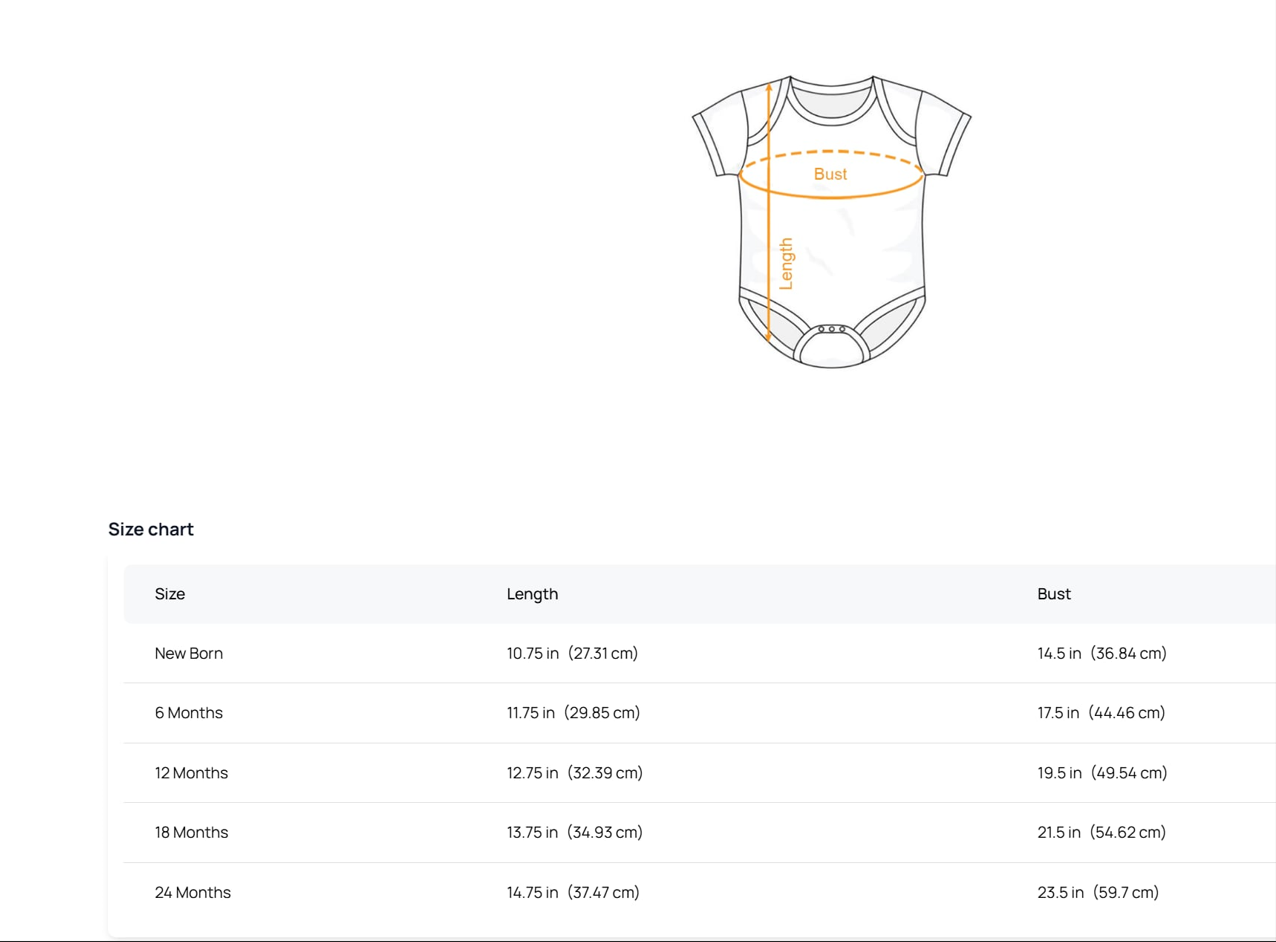Select the 24 Months size row label

193,892
